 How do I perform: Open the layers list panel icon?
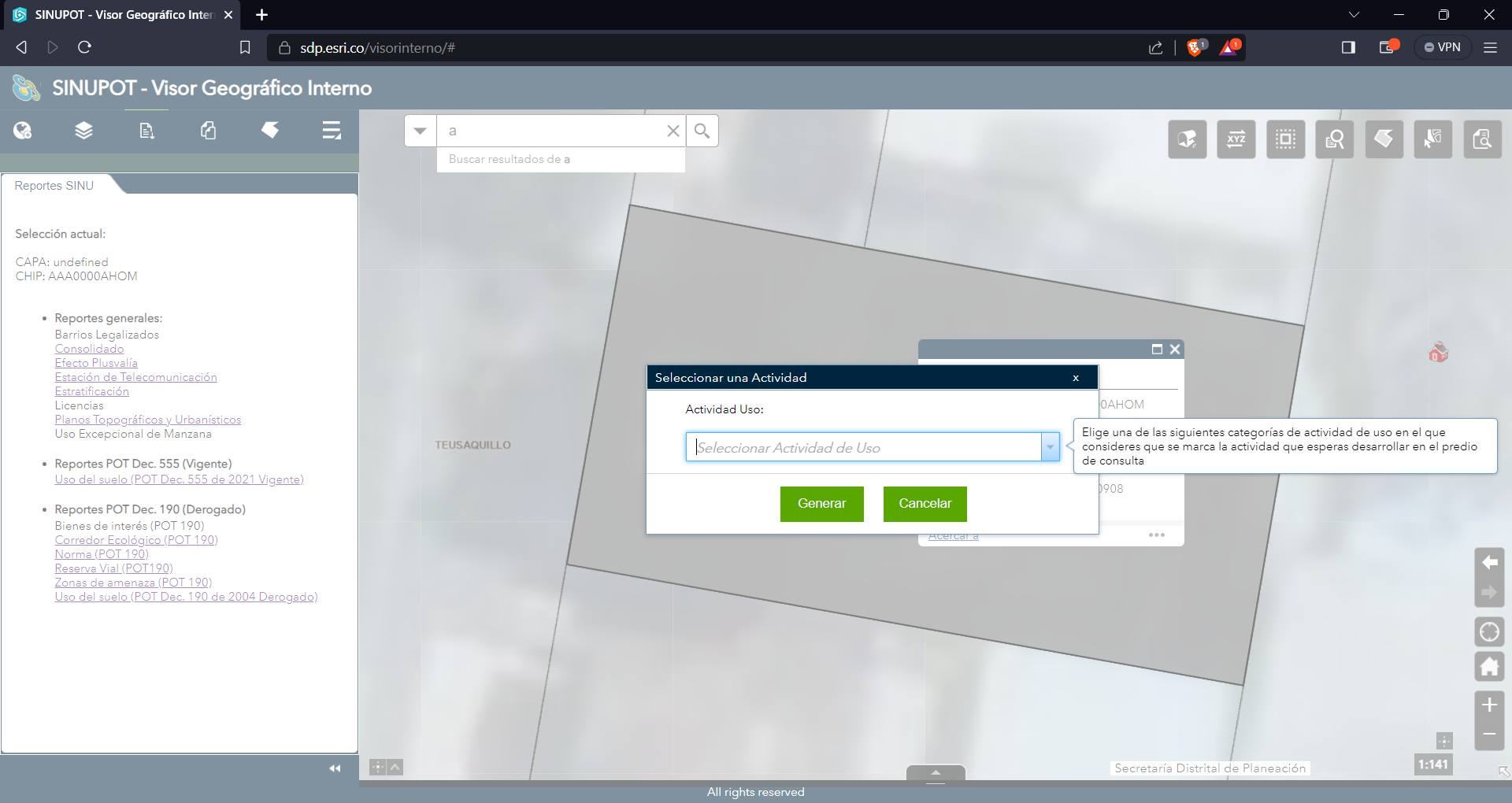point(83,131)
